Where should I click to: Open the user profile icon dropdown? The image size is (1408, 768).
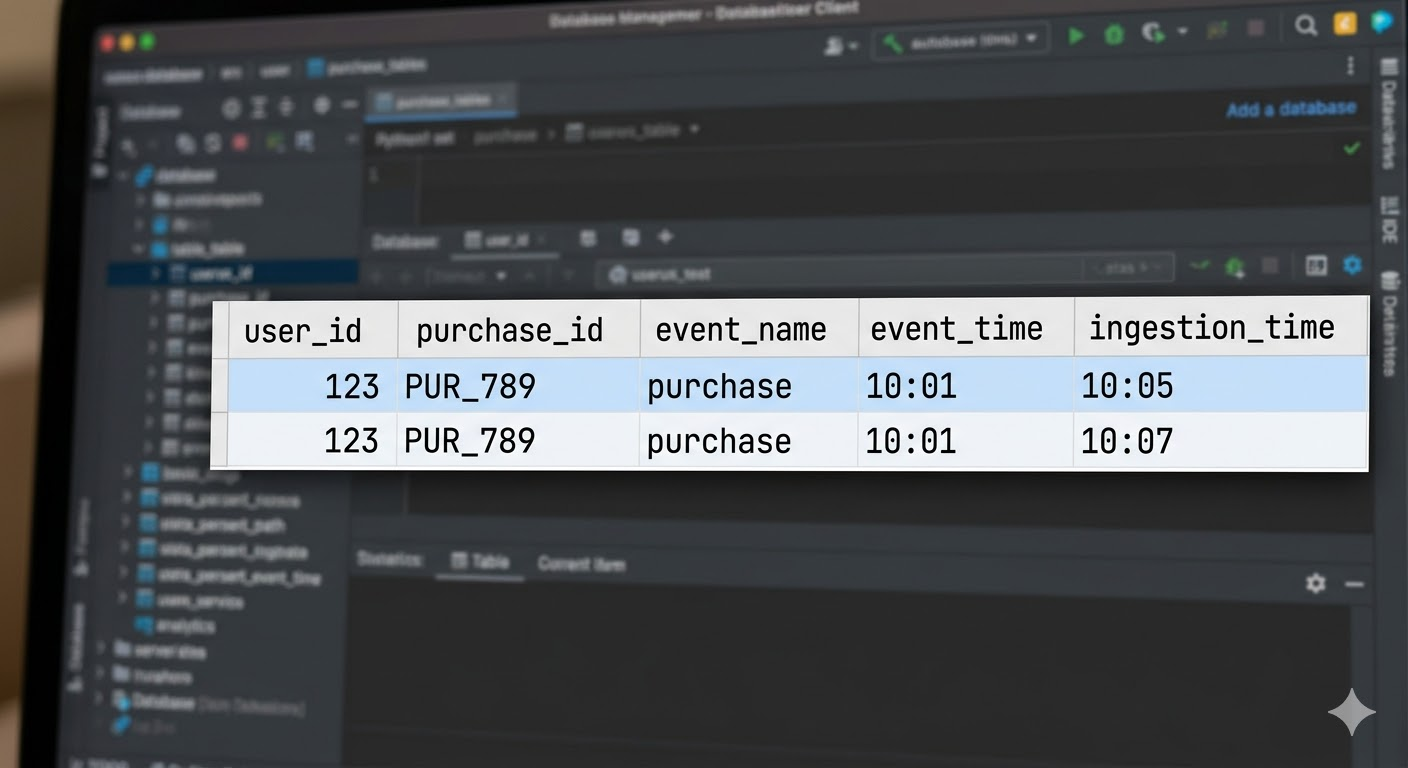(x=840, y=45)
